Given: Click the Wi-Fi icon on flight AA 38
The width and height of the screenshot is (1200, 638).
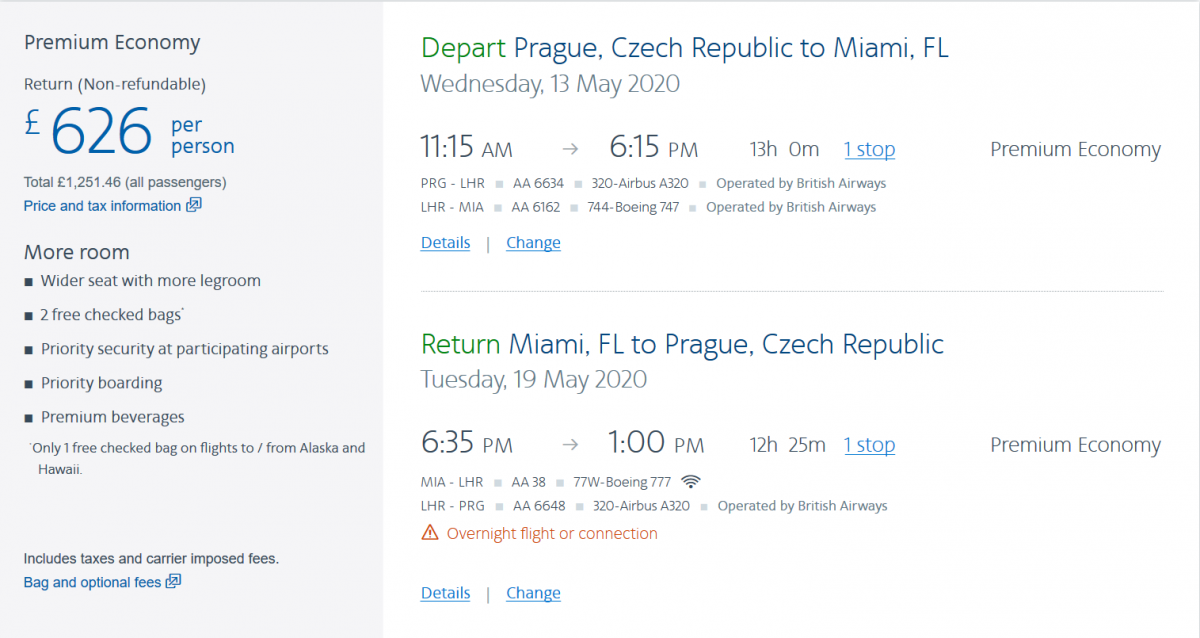Looking at the screenshot, I should [x=690, y=482].
